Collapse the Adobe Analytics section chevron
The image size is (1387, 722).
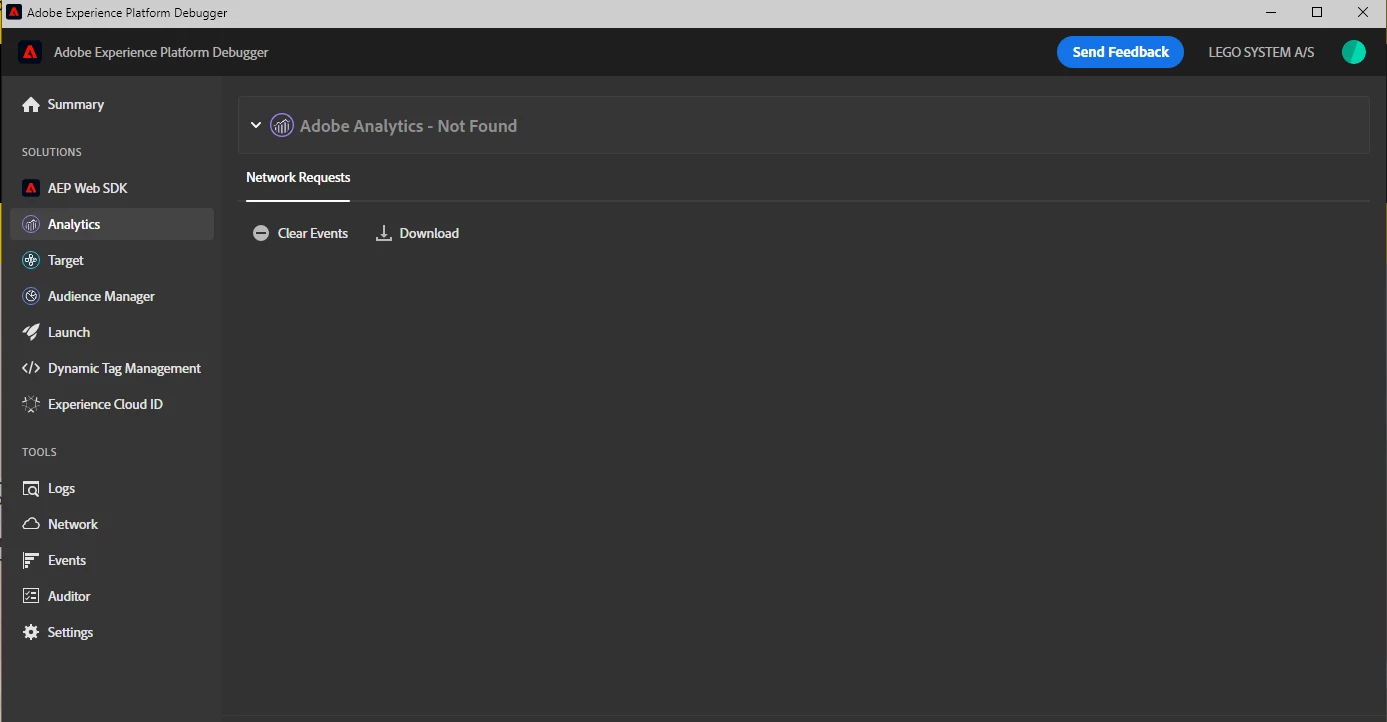tap(256, 125)
